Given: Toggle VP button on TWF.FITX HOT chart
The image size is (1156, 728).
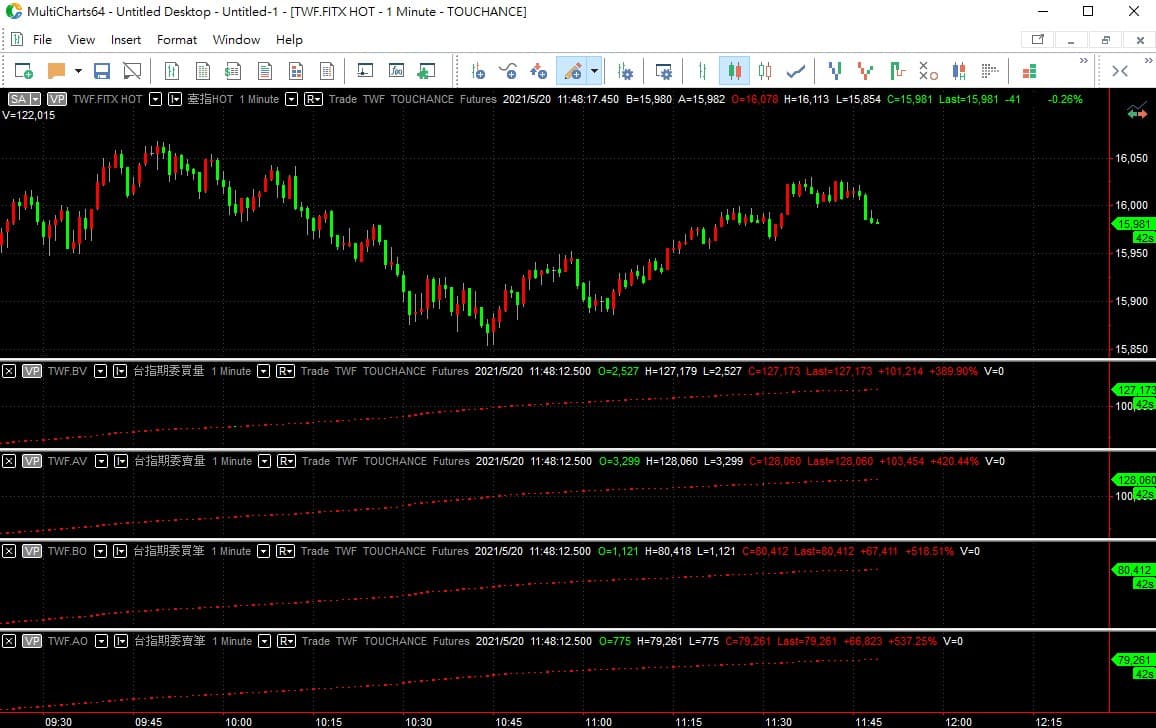Looking at the screenshot, I should pos(57,99).
